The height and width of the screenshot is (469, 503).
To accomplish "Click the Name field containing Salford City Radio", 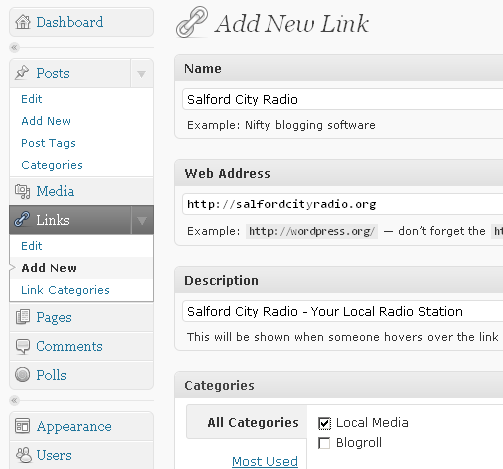I will pos(343,99).
